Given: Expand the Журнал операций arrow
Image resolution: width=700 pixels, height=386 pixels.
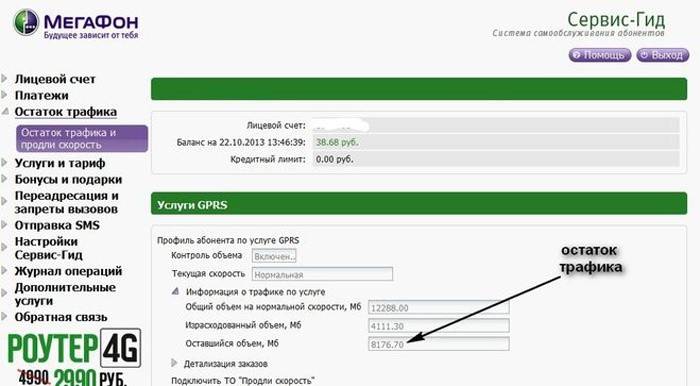Looking at the screenshot, I should pyautogui.click(x=4, y=271).
